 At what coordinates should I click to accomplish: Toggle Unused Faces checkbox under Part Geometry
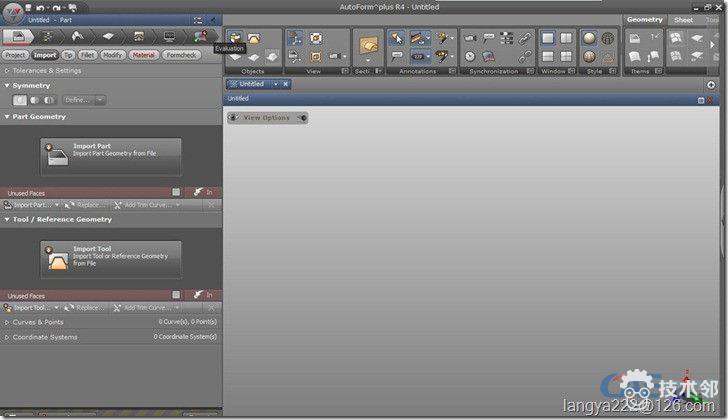click(x=176, y=192)
